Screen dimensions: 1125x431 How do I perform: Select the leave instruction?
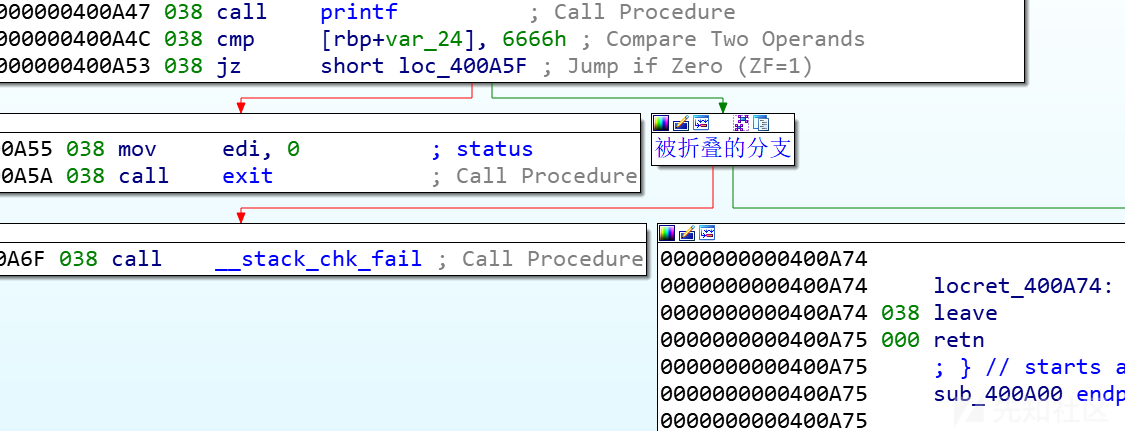966,313
